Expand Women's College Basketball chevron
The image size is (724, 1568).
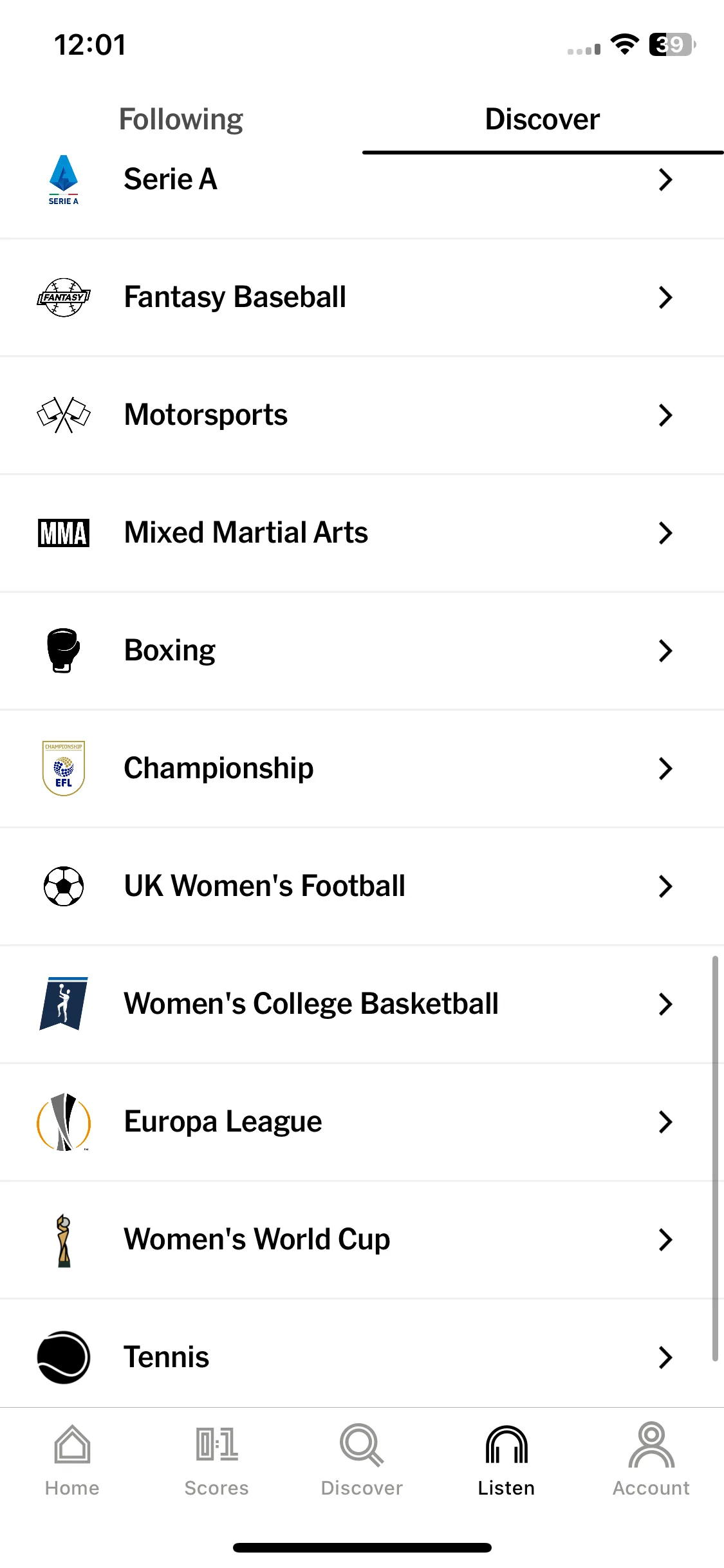click(x=665, y=1003)
